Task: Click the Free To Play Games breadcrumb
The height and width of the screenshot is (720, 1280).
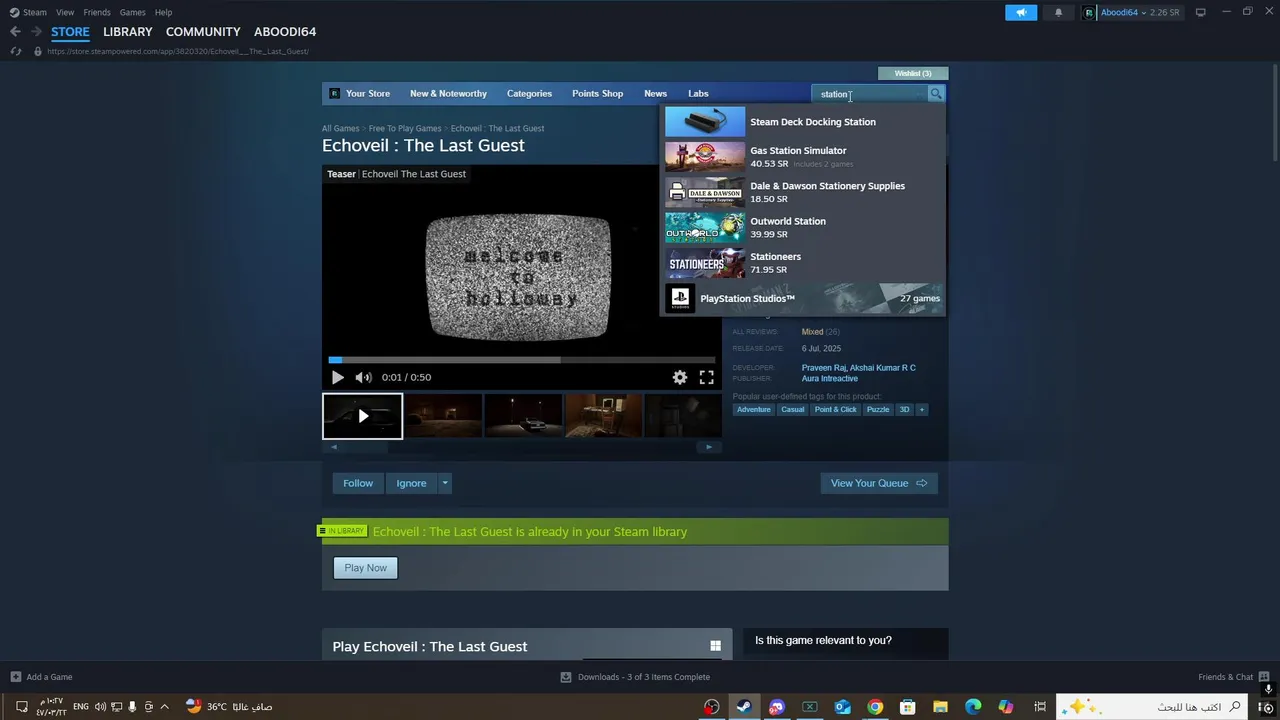Action: pyautogui.click(x=405, y=128)
